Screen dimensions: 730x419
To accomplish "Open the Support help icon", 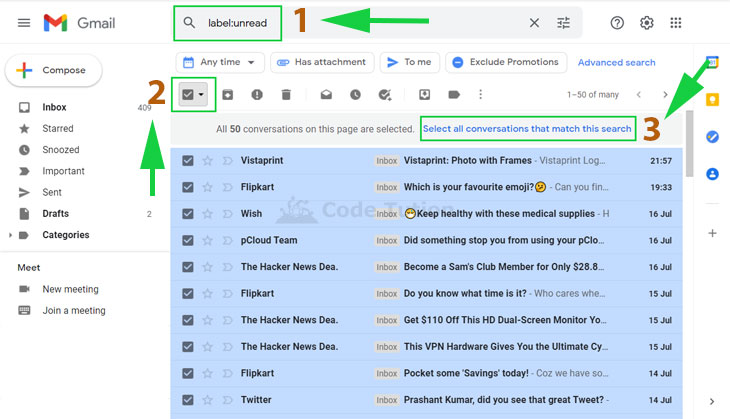I will pos(617,23).
